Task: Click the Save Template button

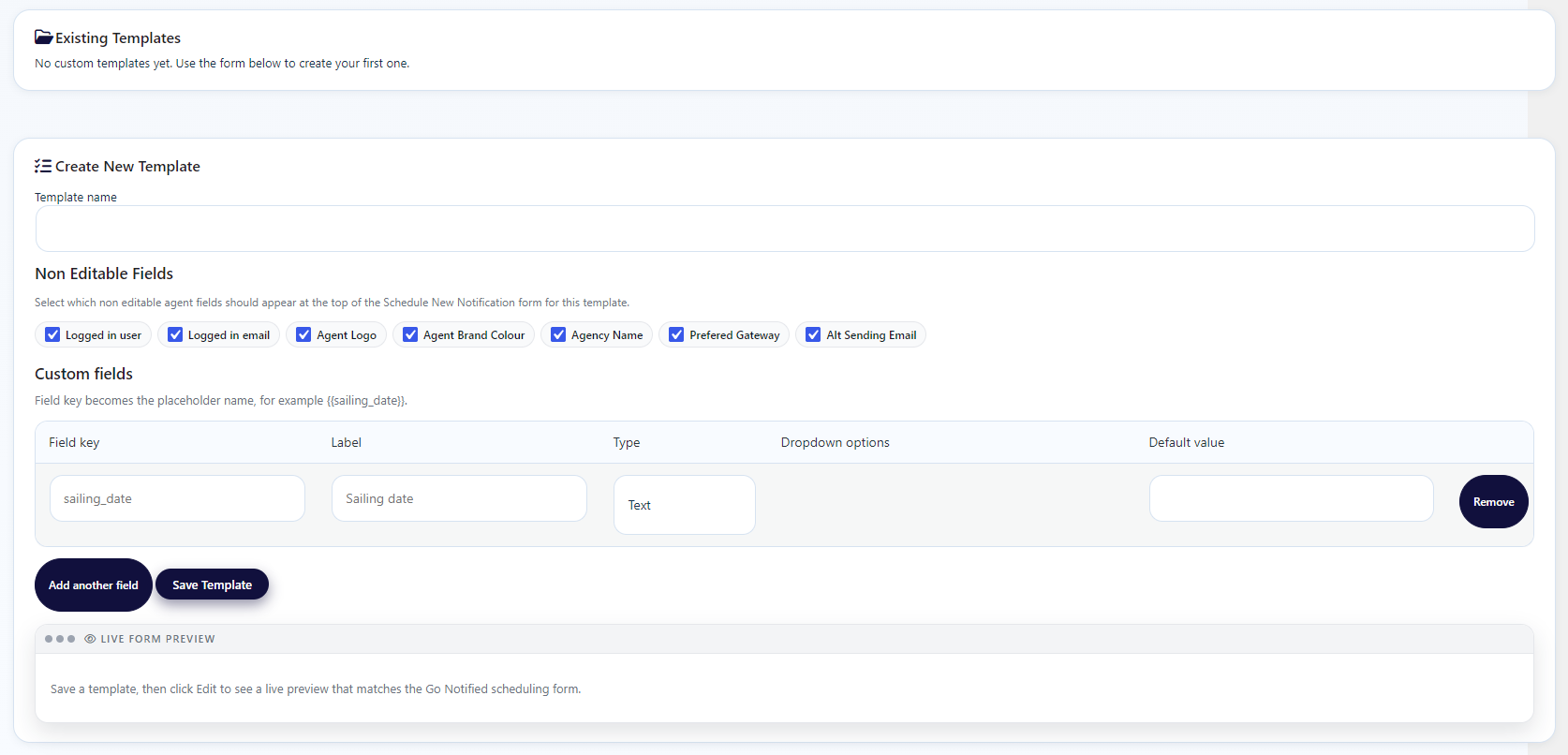Action: coord(212,585)
